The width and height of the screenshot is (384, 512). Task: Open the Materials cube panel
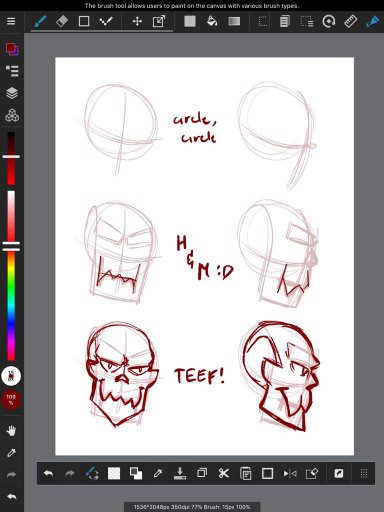pyautogui.click(x=12, y=115)
